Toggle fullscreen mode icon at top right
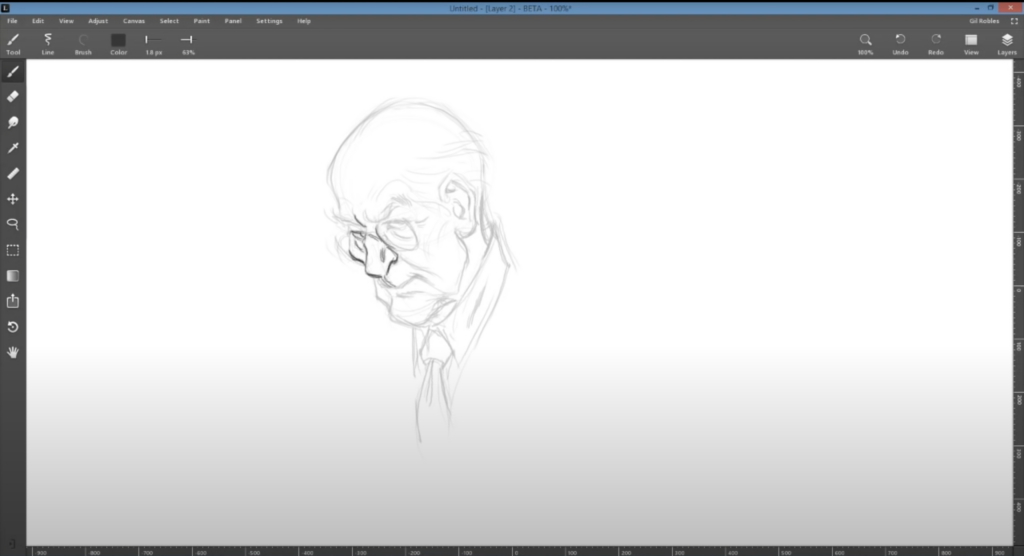Screen dimensions: 1024x556 1014,21
